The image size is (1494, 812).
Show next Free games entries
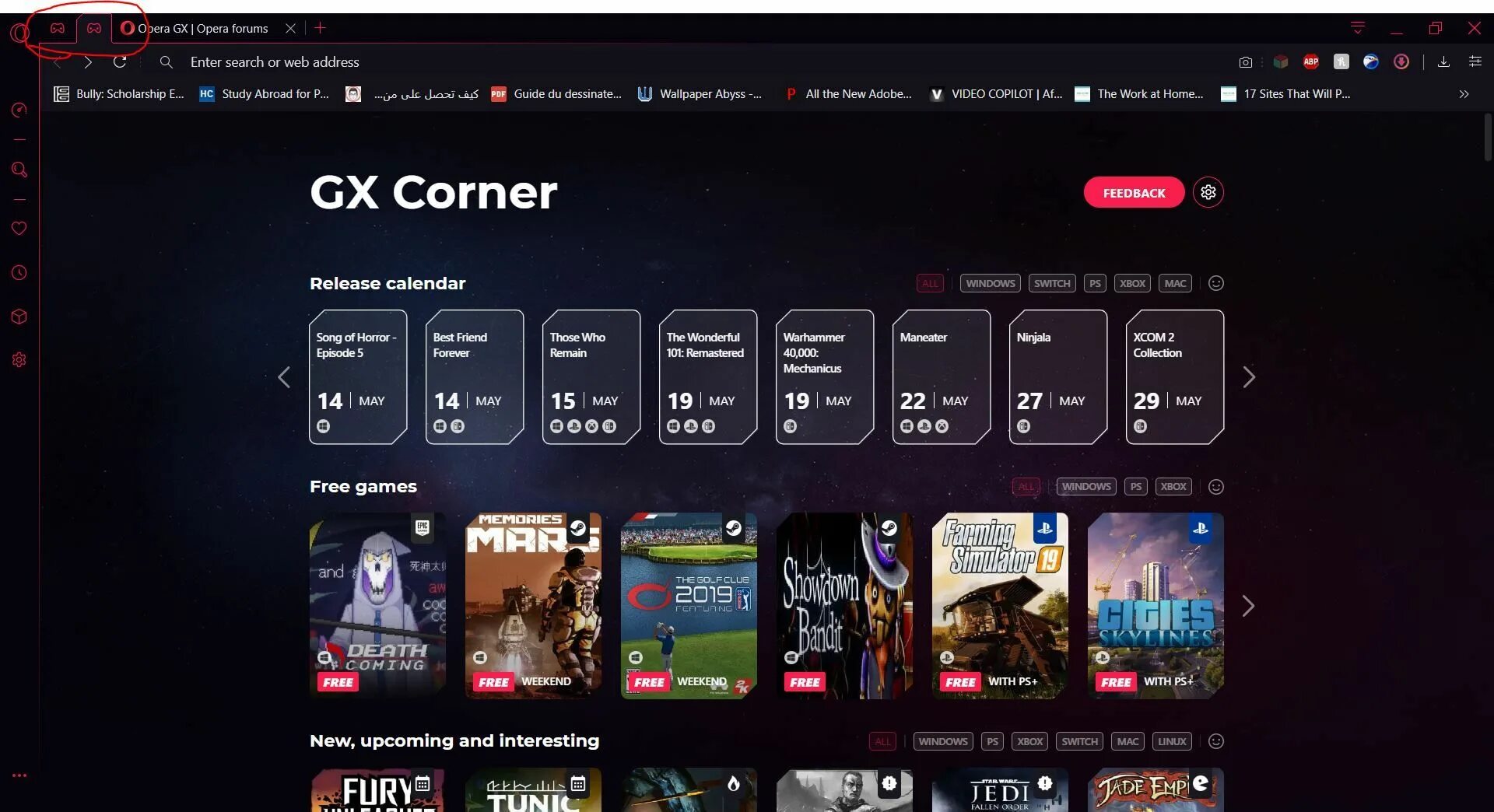(x=1249, y=606)
